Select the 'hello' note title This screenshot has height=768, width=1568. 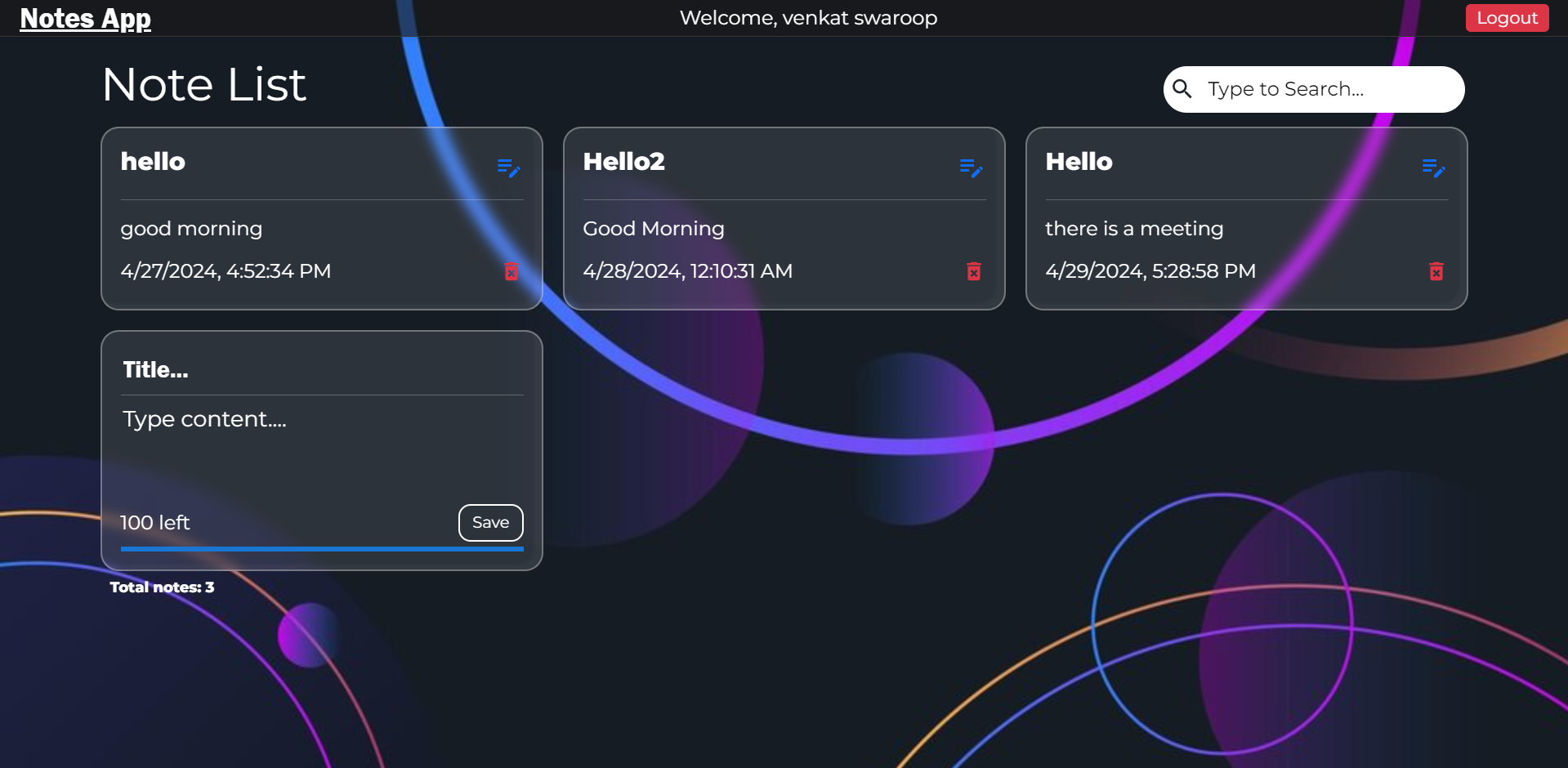pyautogui.click(x=153, y=162)
